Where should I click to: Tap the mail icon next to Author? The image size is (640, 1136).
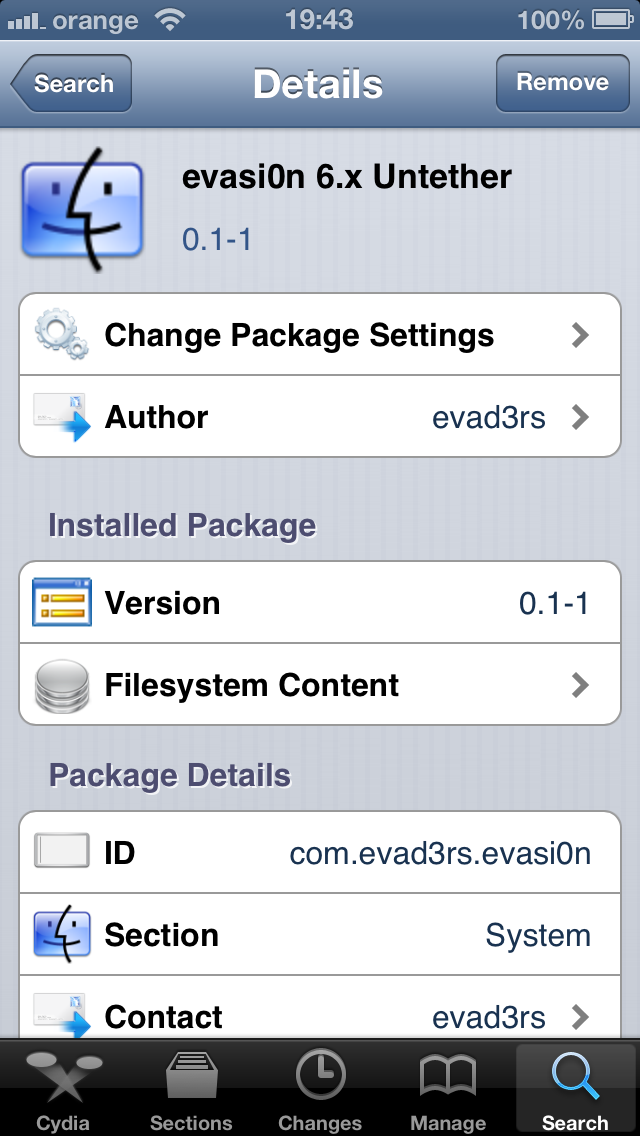point(62,417)
